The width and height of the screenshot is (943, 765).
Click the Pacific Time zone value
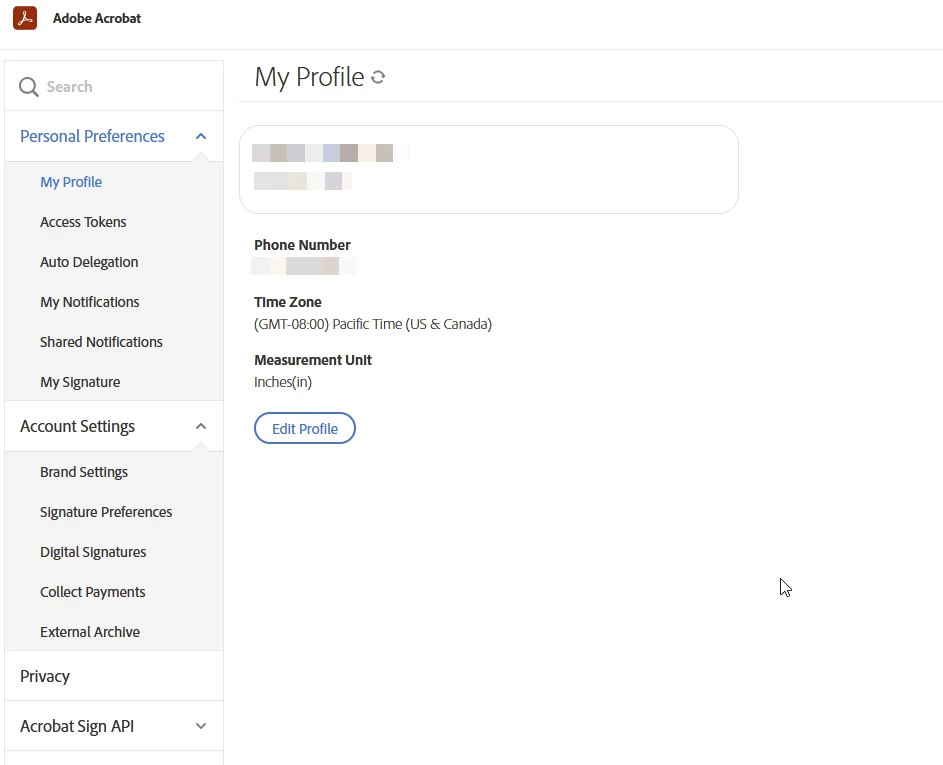coord(373,324)
